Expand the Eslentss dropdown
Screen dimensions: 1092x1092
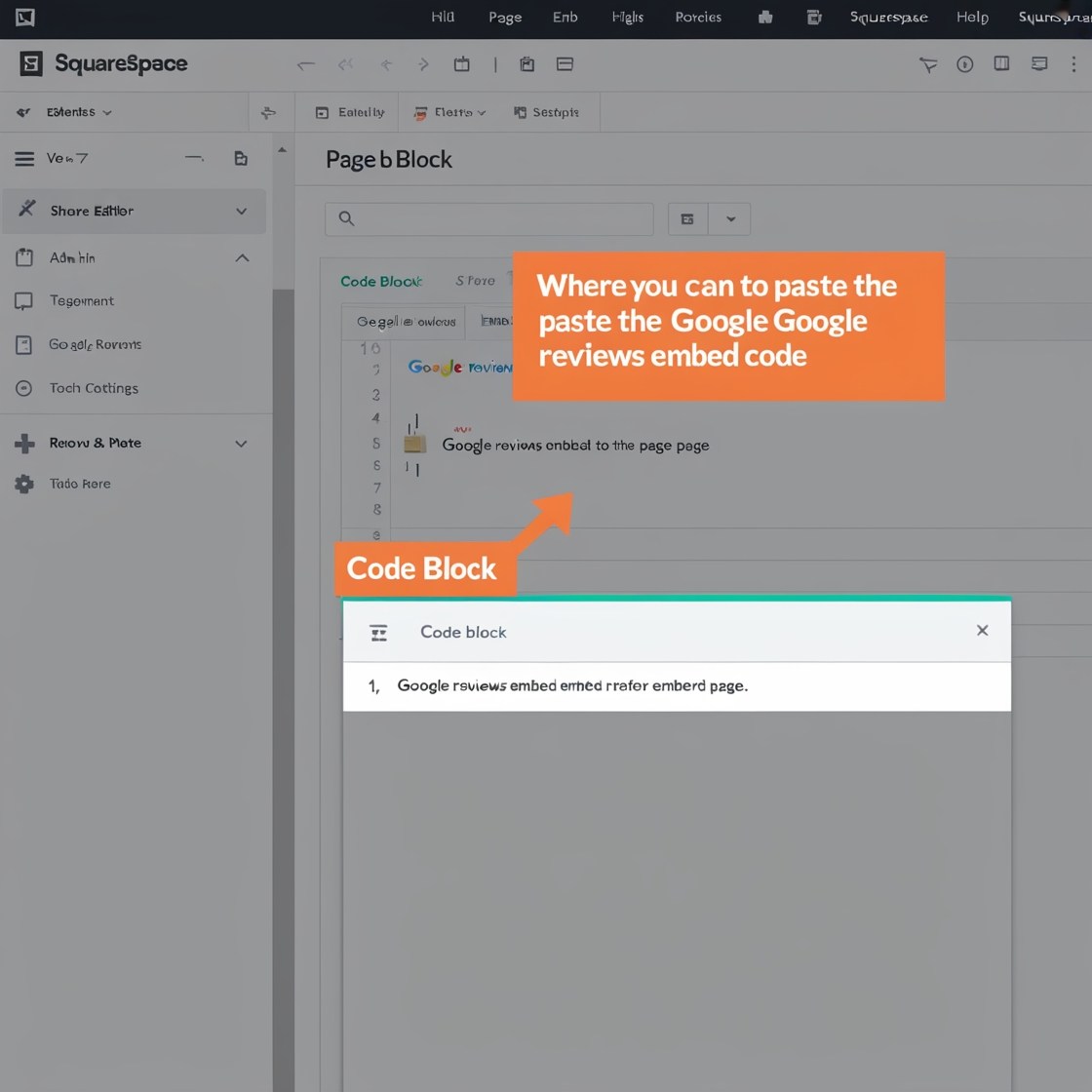(x=78, y=112)
